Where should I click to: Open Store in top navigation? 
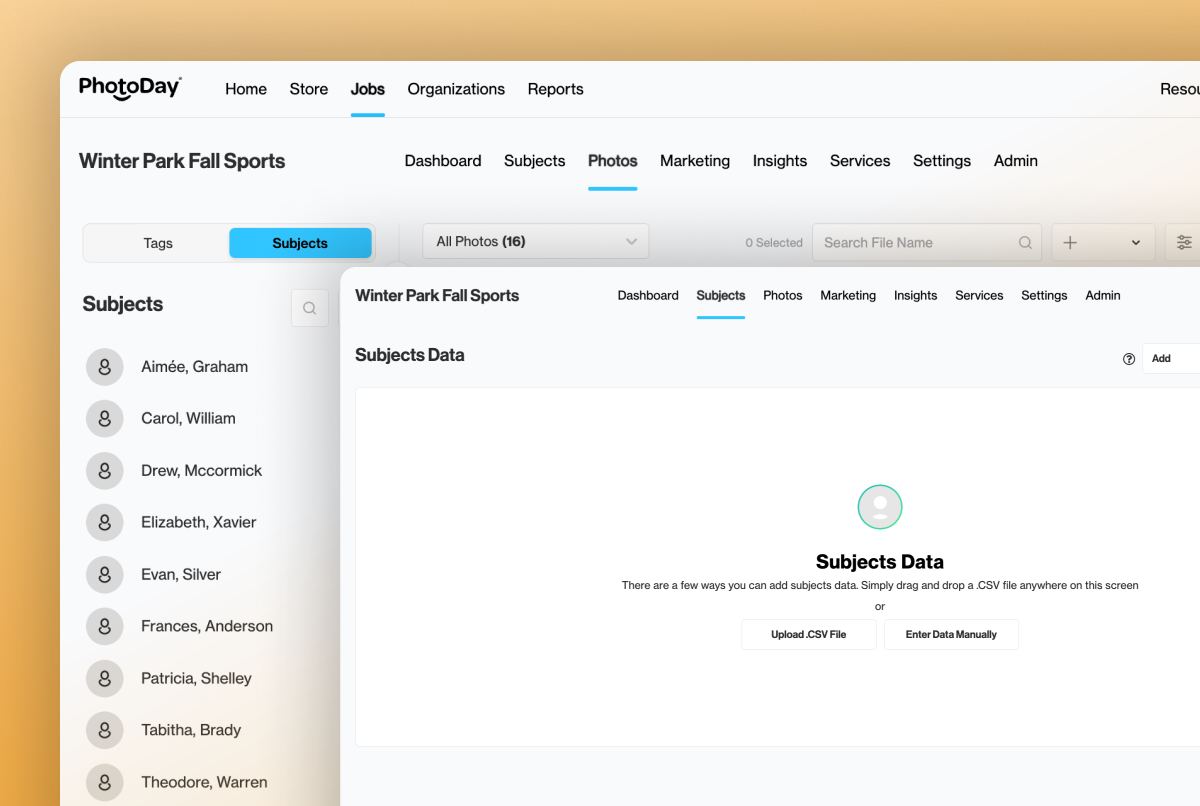click(309, 89)
